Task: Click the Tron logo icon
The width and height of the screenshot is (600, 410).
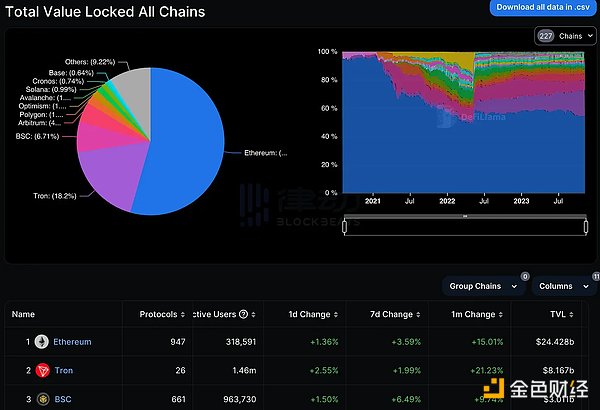Action: (x=42, y=370)
